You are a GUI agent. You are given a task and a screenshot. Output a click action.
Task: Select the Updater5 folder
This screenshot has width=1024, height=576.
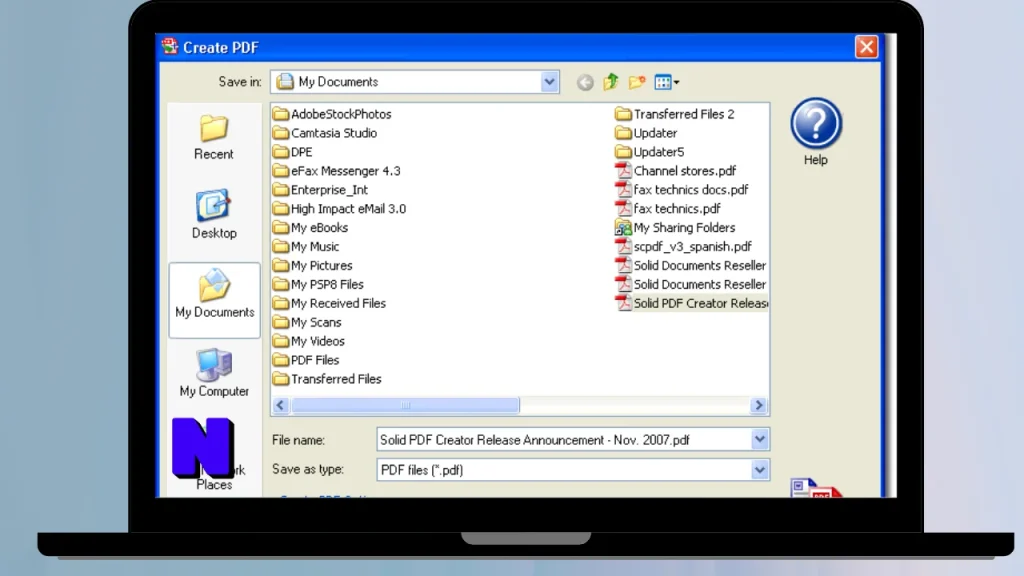tap(650, 152)
